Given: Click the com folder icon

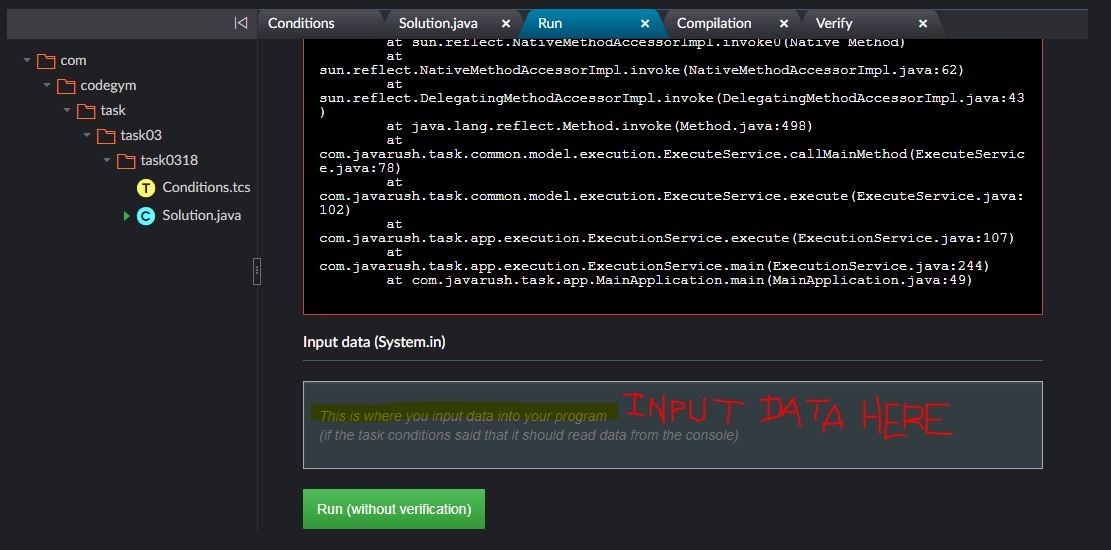Looking at the screenshot, I should (46, 61).
